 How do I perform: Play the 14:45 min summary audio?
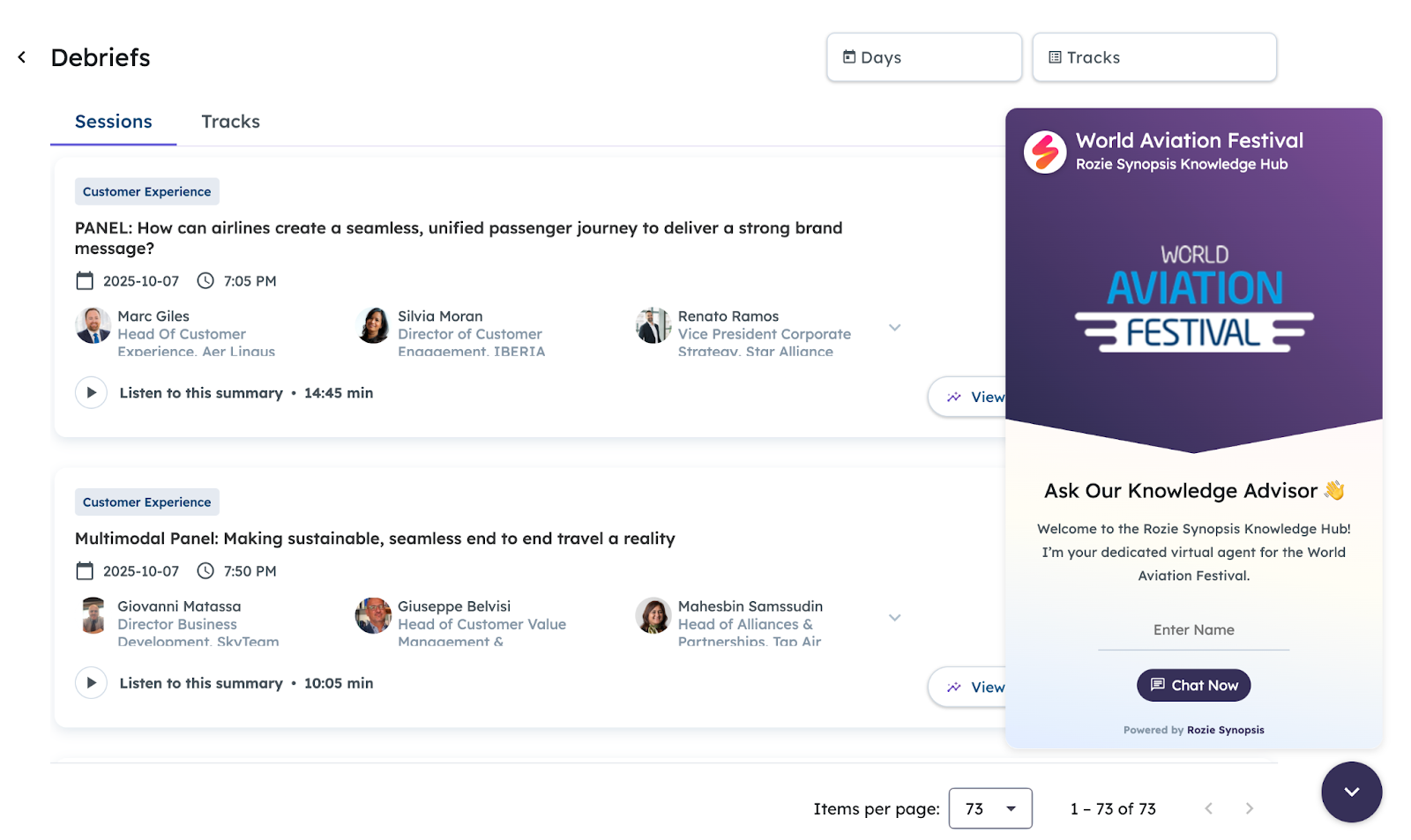tap(91, 393)
